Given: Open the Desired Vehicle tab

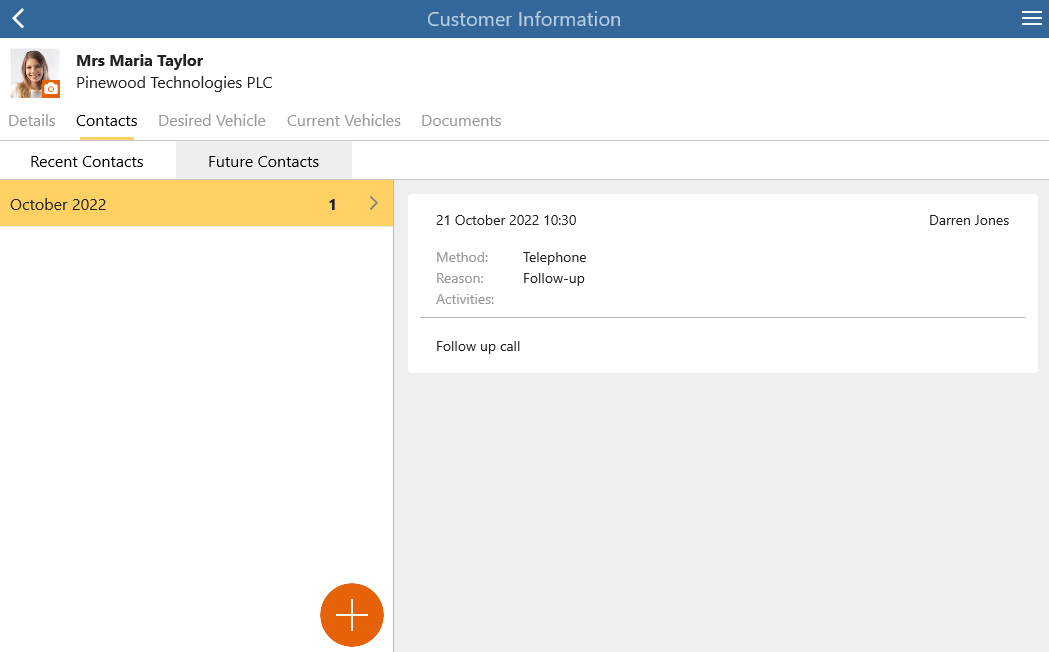Looking at the screenshot, I should [212, 120].
